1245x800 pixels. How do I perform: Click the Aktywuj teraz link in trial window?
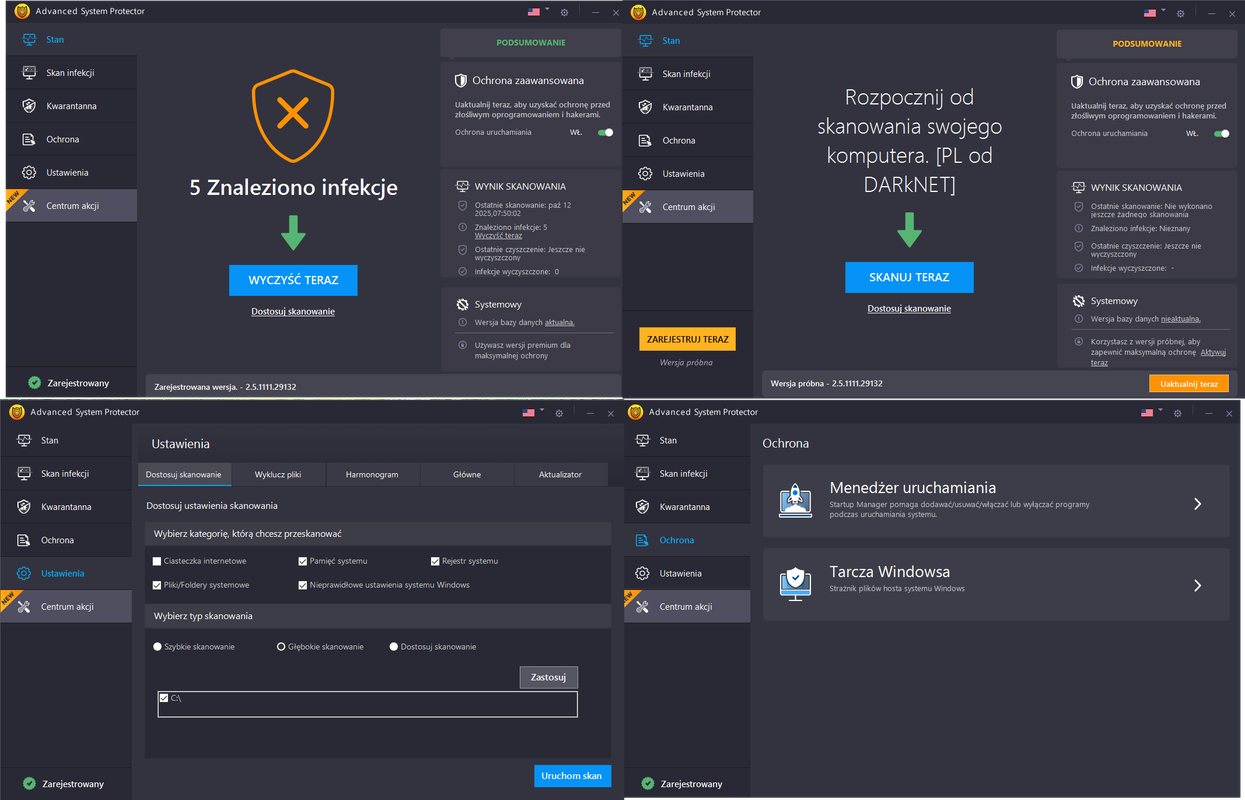[x=1213, y=352]
